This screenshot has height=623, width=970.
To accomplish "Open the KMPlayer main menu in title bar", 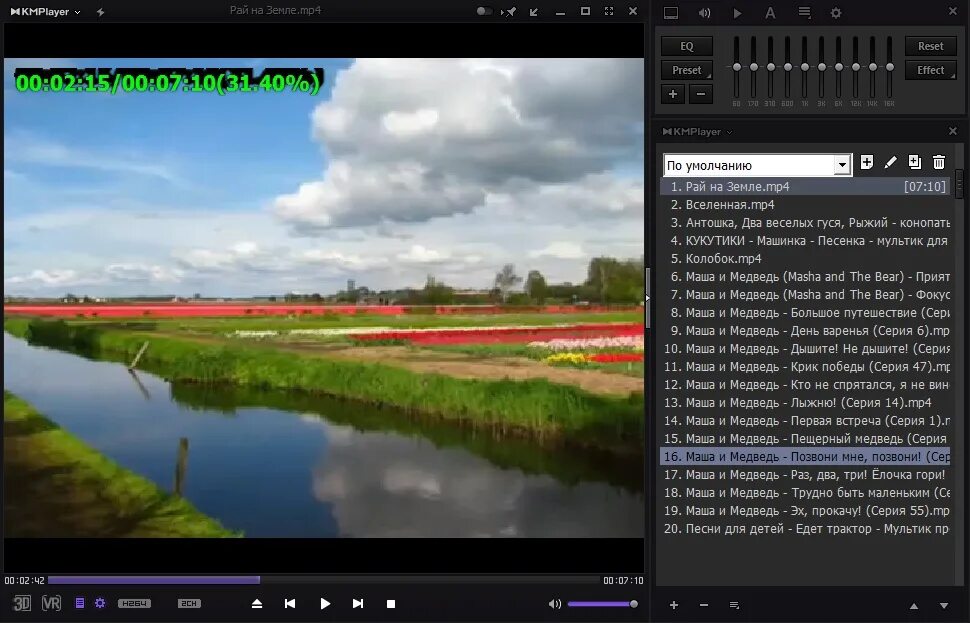I will coord(46,11).
